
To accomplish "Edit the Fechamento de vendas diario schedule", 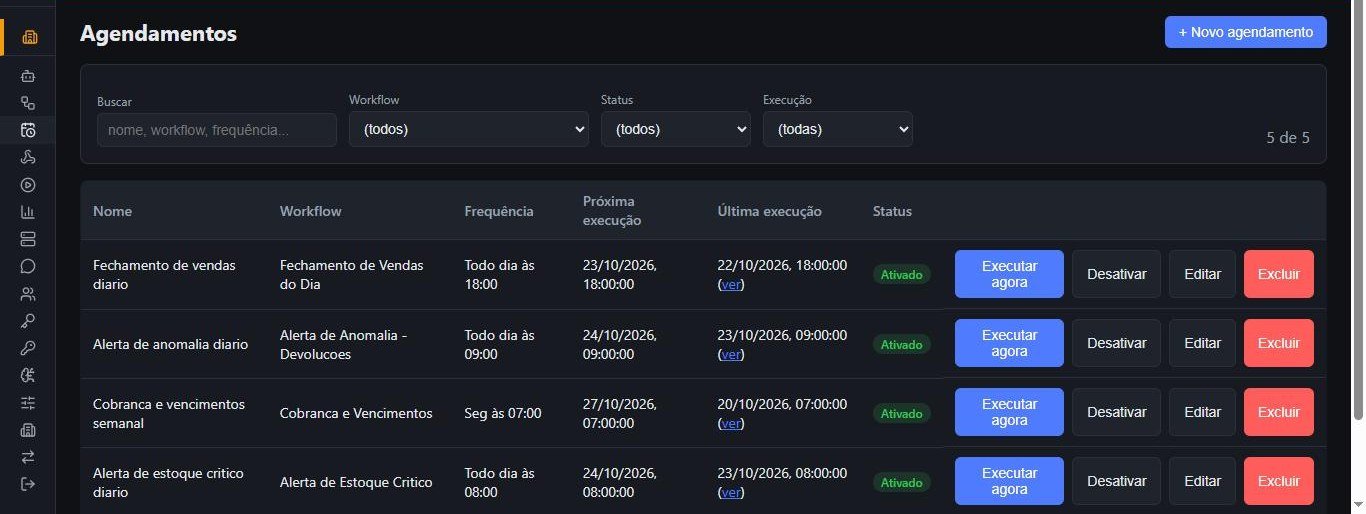I will coord(1203,274).
